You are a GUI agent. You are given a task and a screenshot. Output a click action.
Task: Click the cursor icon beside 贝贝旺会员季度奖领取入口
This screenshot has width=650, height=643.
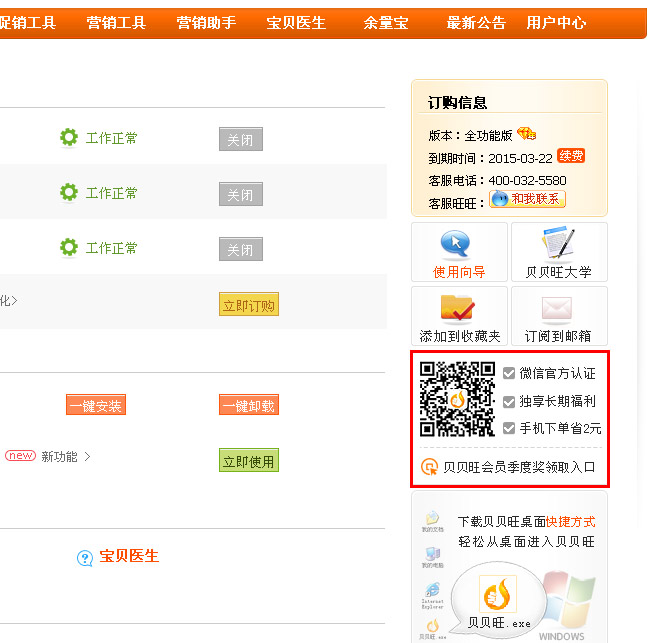click(429, 467)
